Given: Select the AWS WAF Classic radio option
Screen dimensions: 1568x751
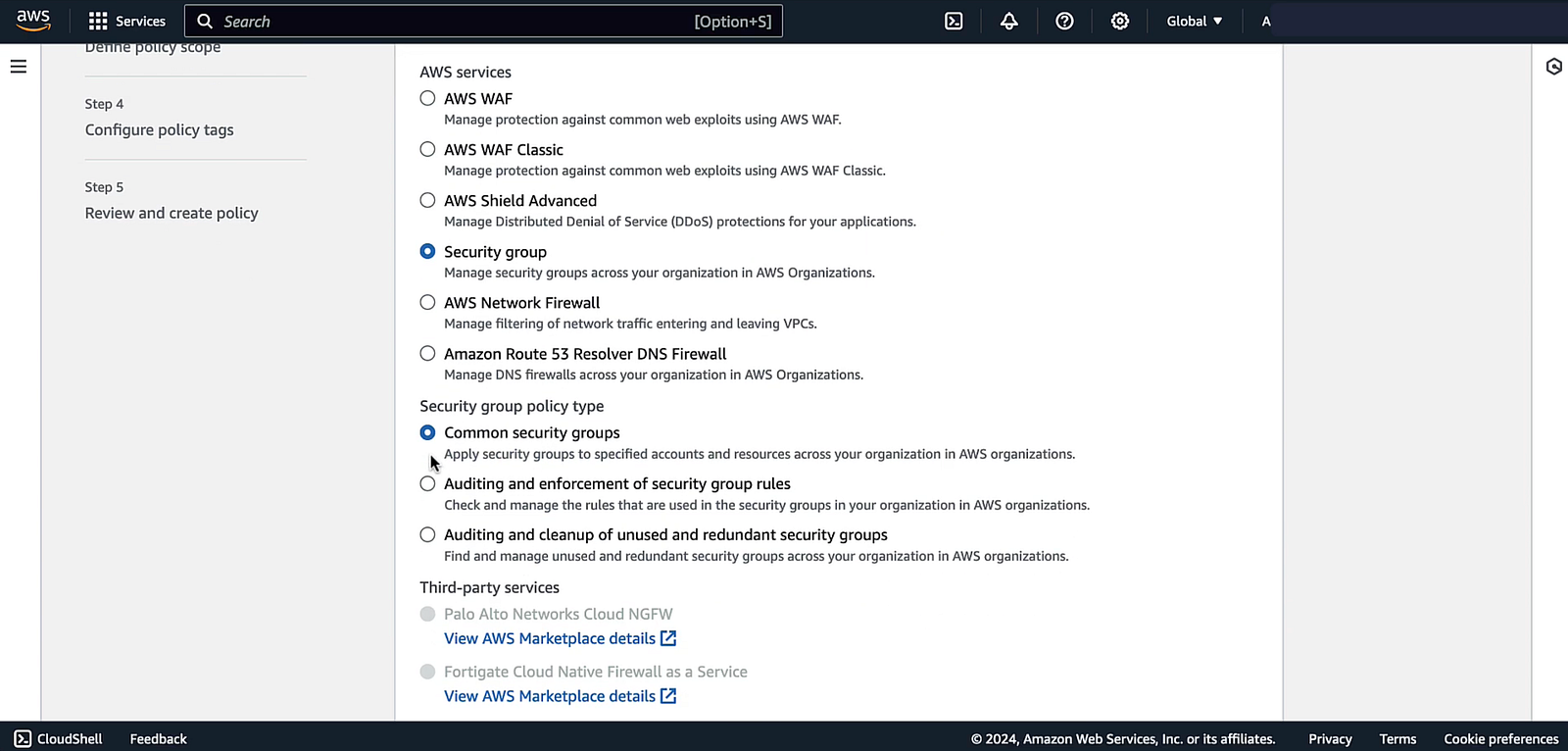Looking at the screenshot, I should [x=427, y=149].
